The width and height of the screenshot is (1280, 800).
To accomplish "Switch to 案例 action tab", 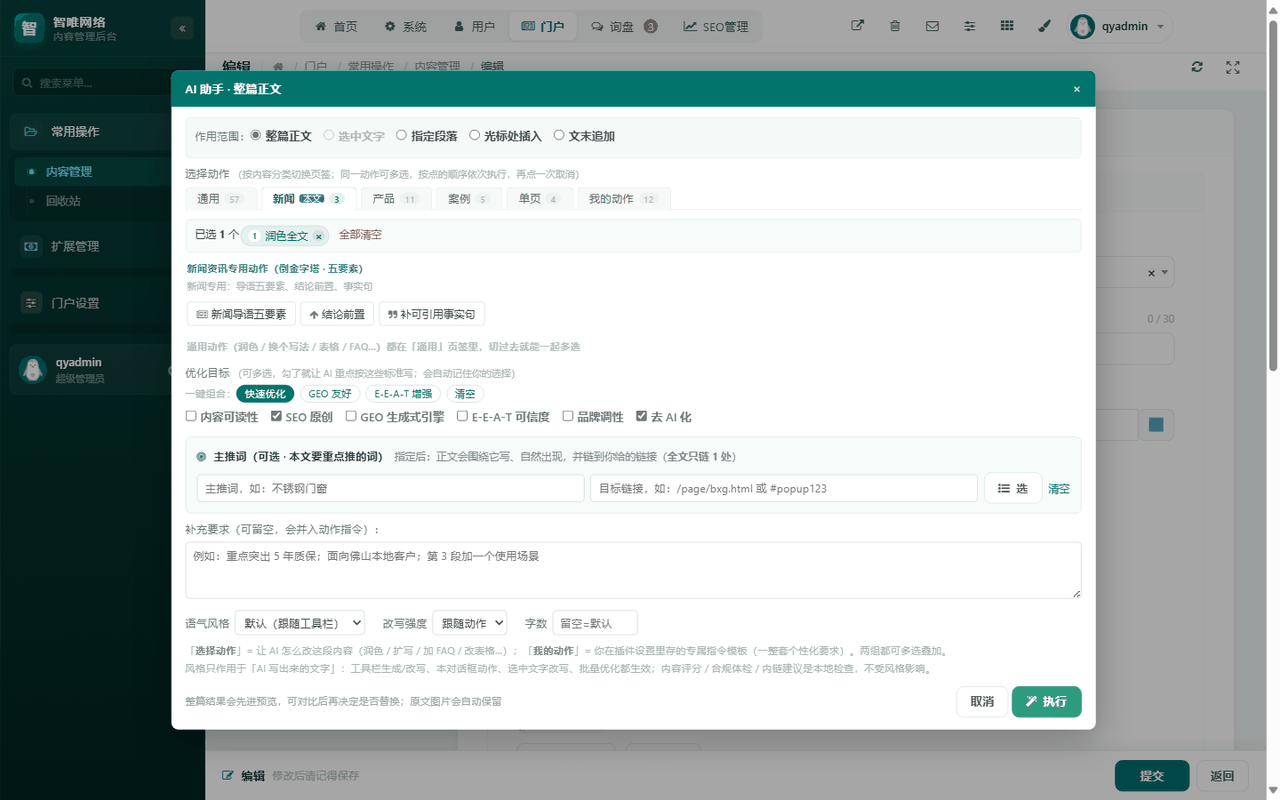I will coord(468,199).
